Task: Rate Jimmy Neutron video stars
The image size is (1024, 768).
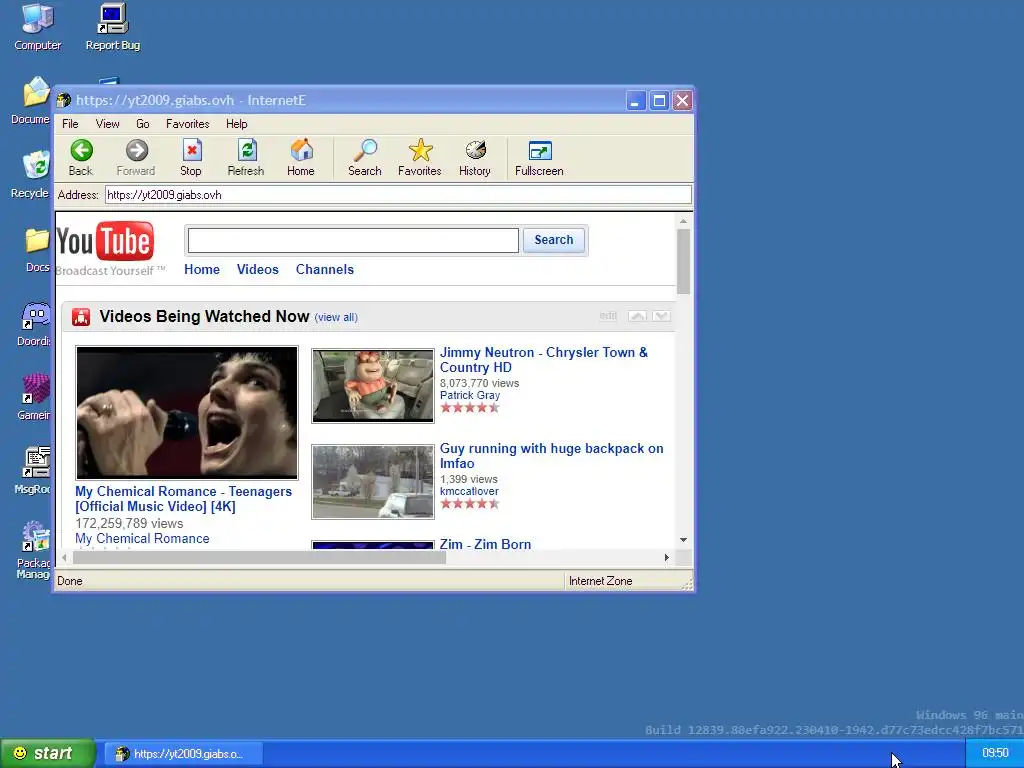Action: click(470, 408)
